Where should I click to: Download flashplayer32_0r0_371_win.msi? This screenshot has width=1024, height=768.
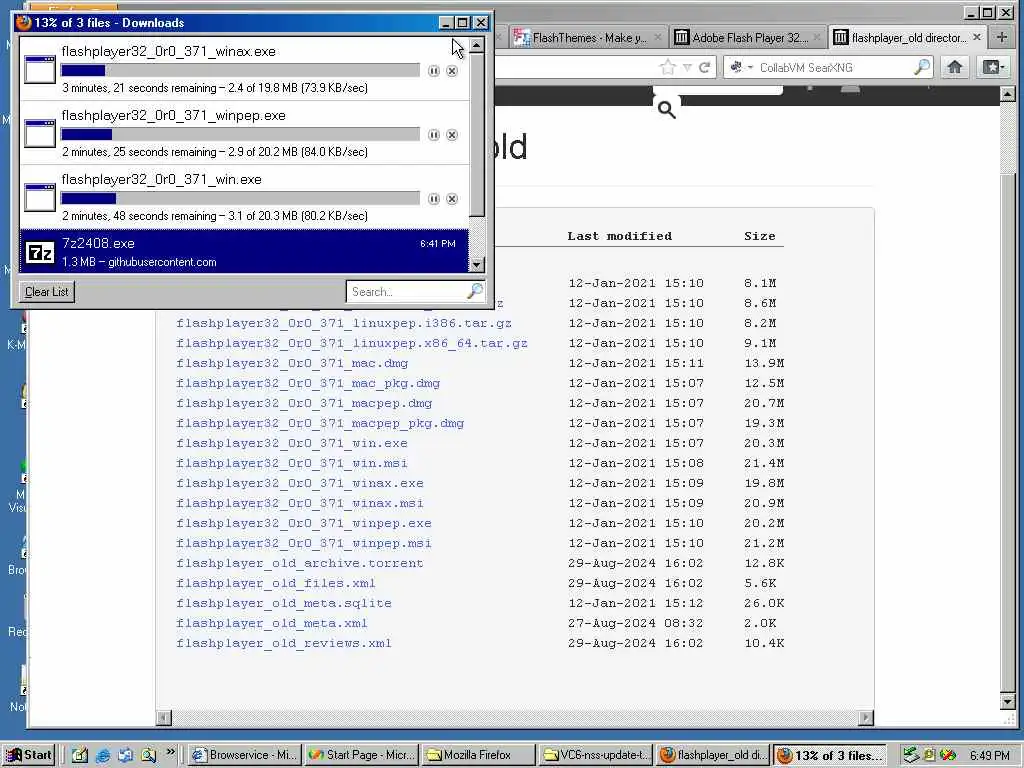pyautogui.click(x=292, y=463)
